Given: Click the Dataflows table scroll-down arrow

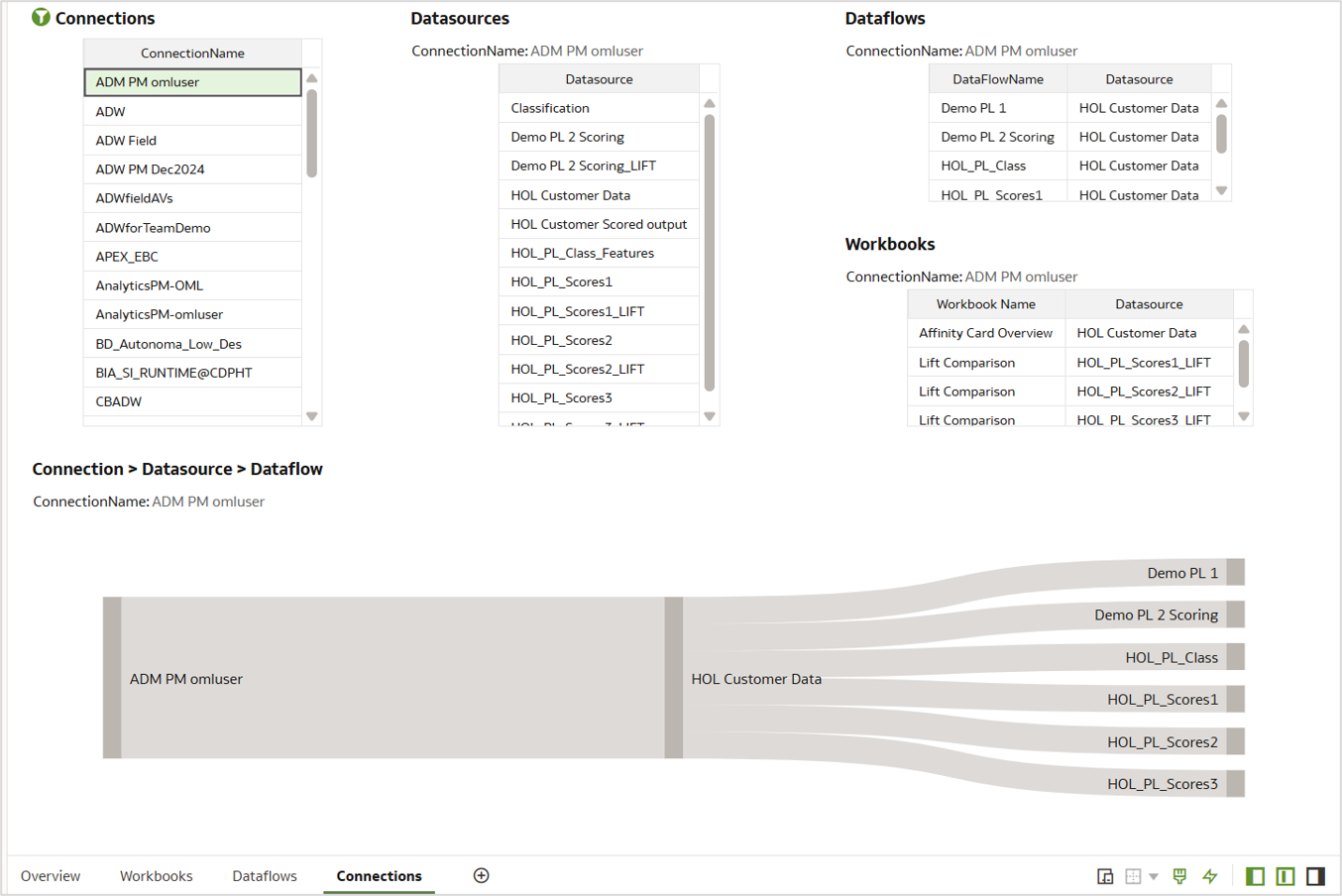Looking at the screenshot, I should 1221,191.
